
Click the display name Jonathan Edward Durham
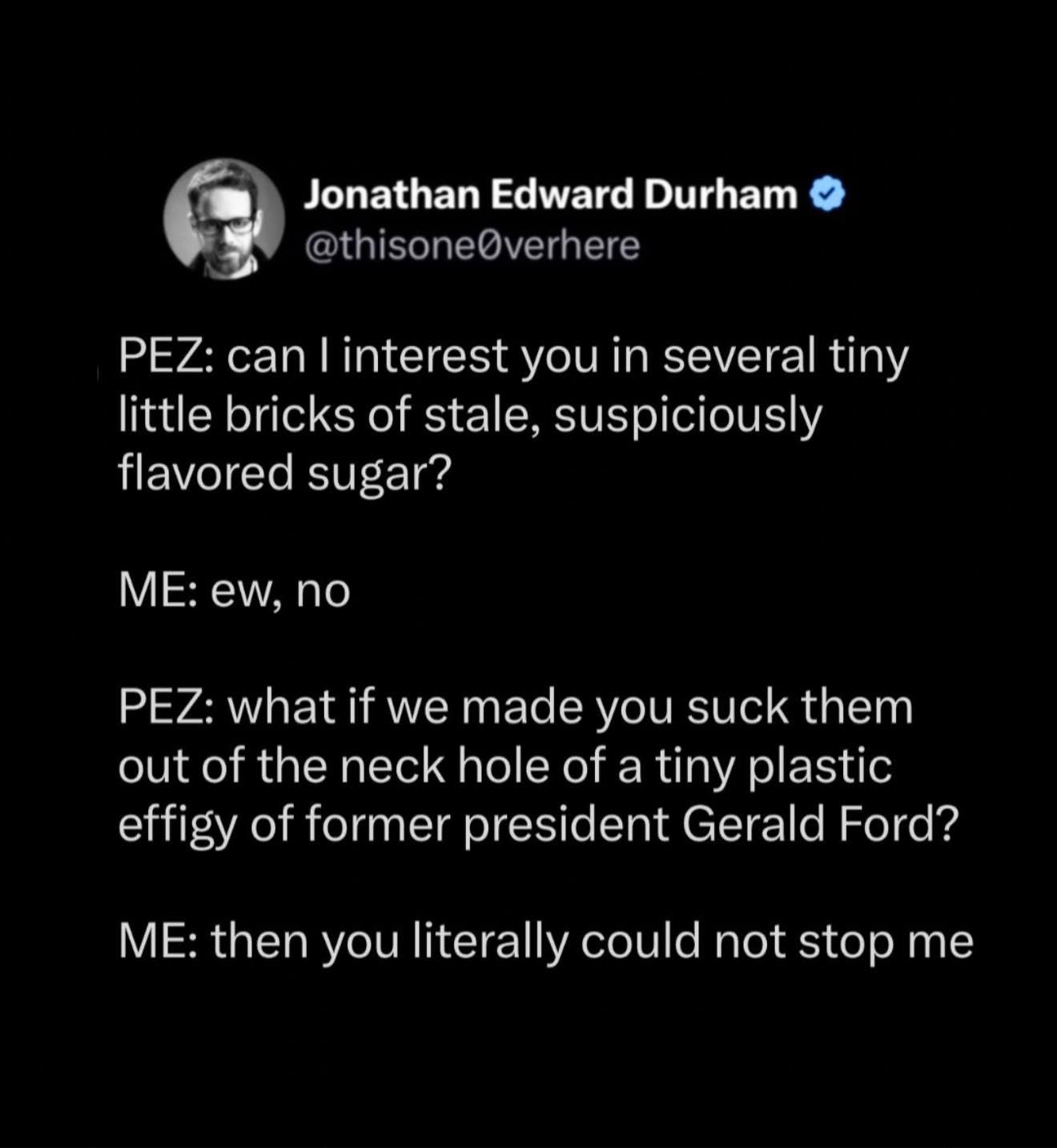pos(551,195)
